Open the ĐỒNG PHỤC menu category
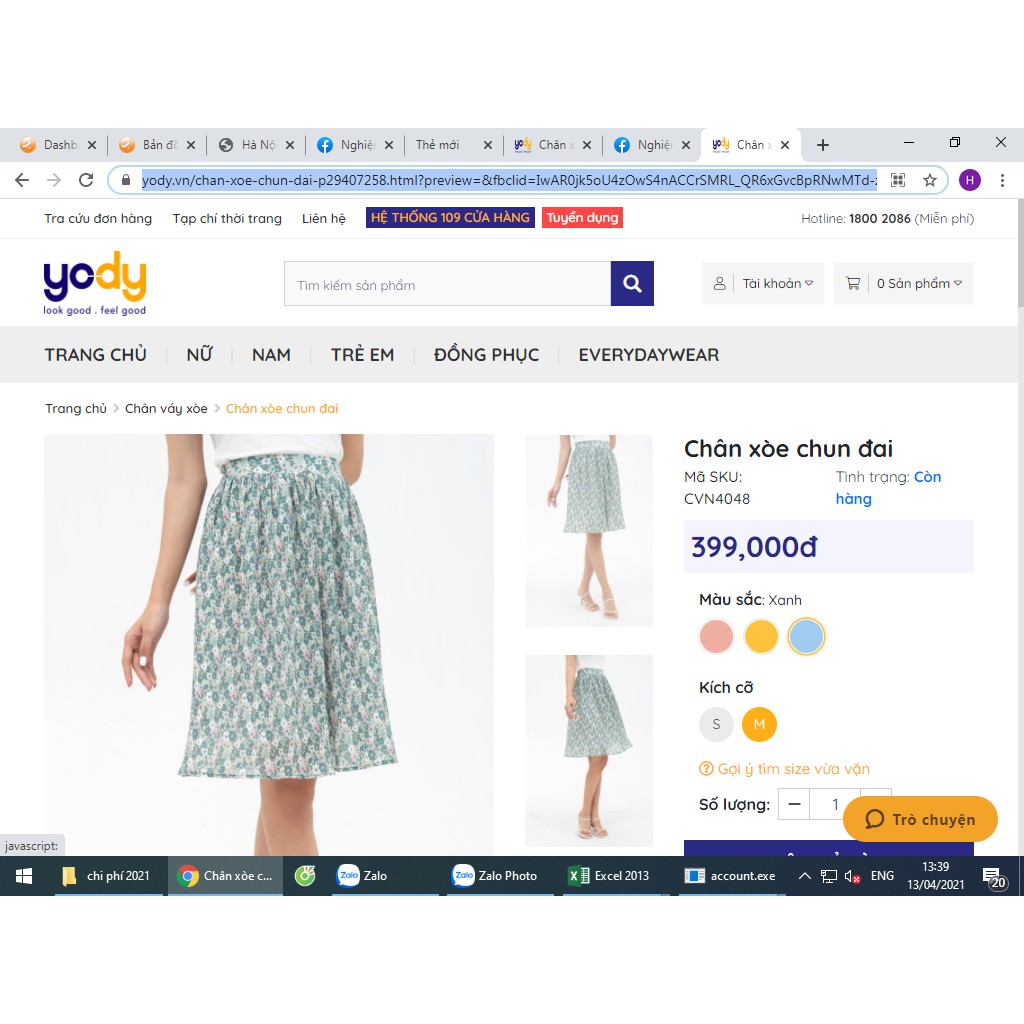Viewport: 1024px width, 1024px height. click(486, 355)
